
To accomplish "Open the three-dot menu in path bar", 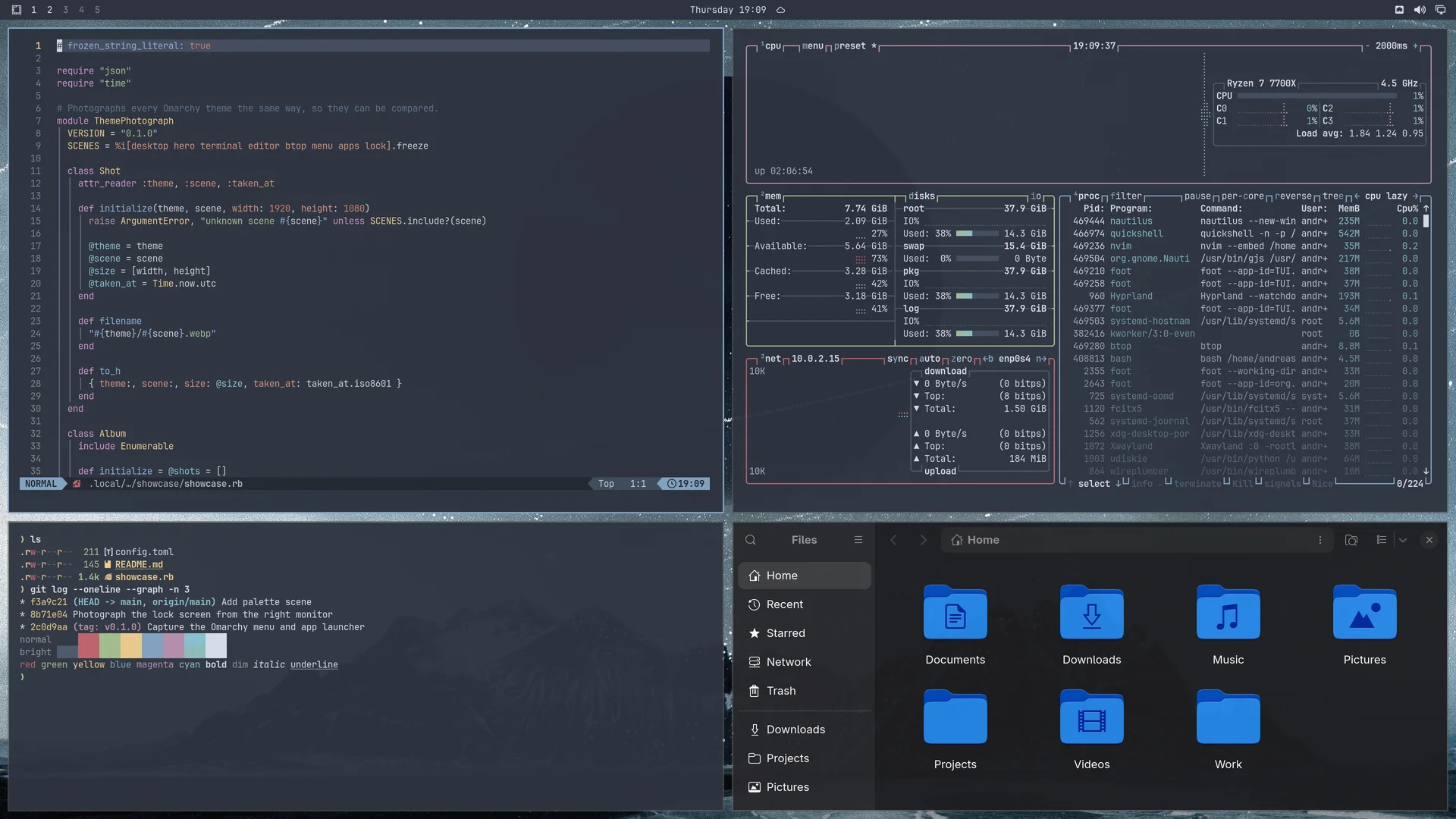I will click(1320, 540).
